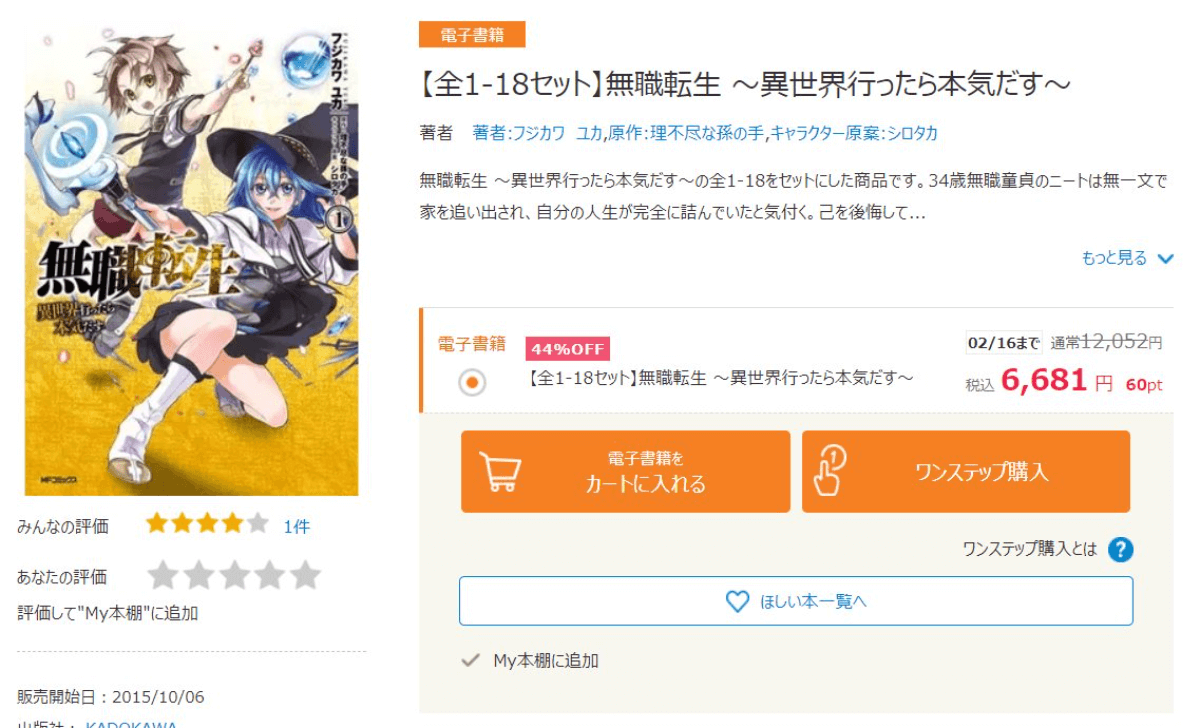The height and width of the screenshot is (728, 1200).
Task: Add e-book to cart button
Action: point(625,472)
